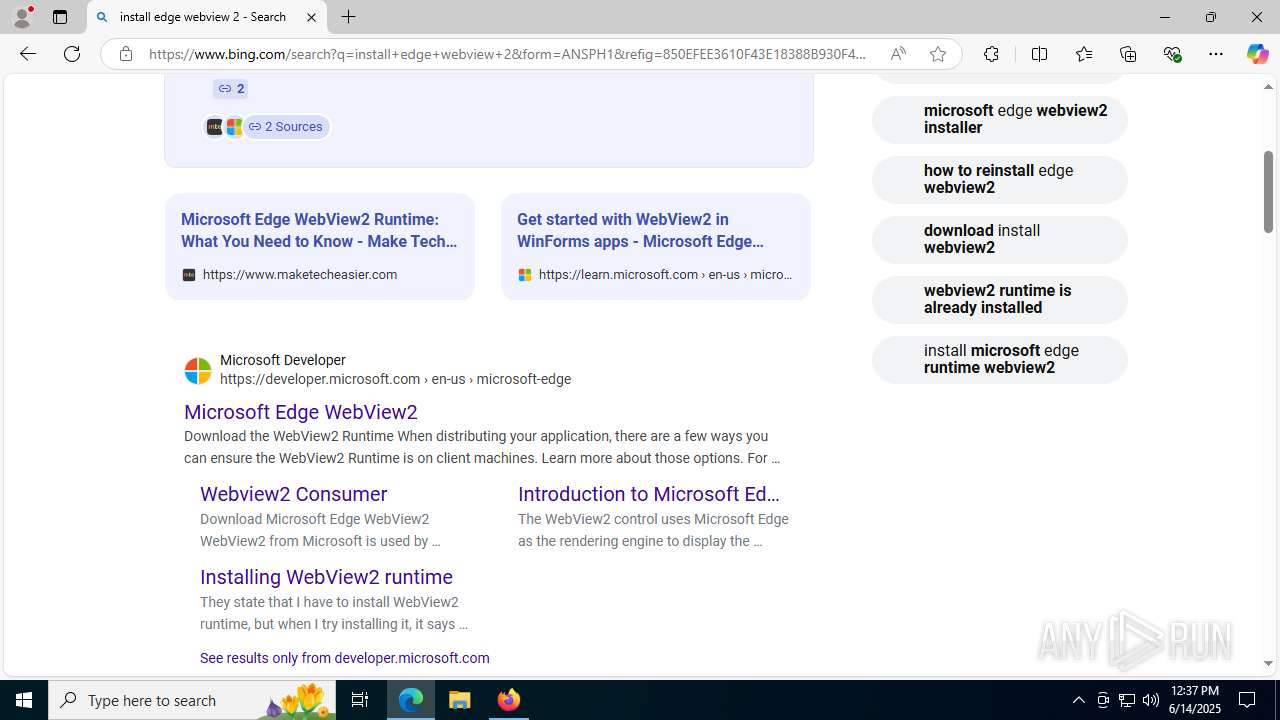1280x720 pixels.
Task: Select 'microsoft edge webview2 installer' suggestion
Action: 1000,120
